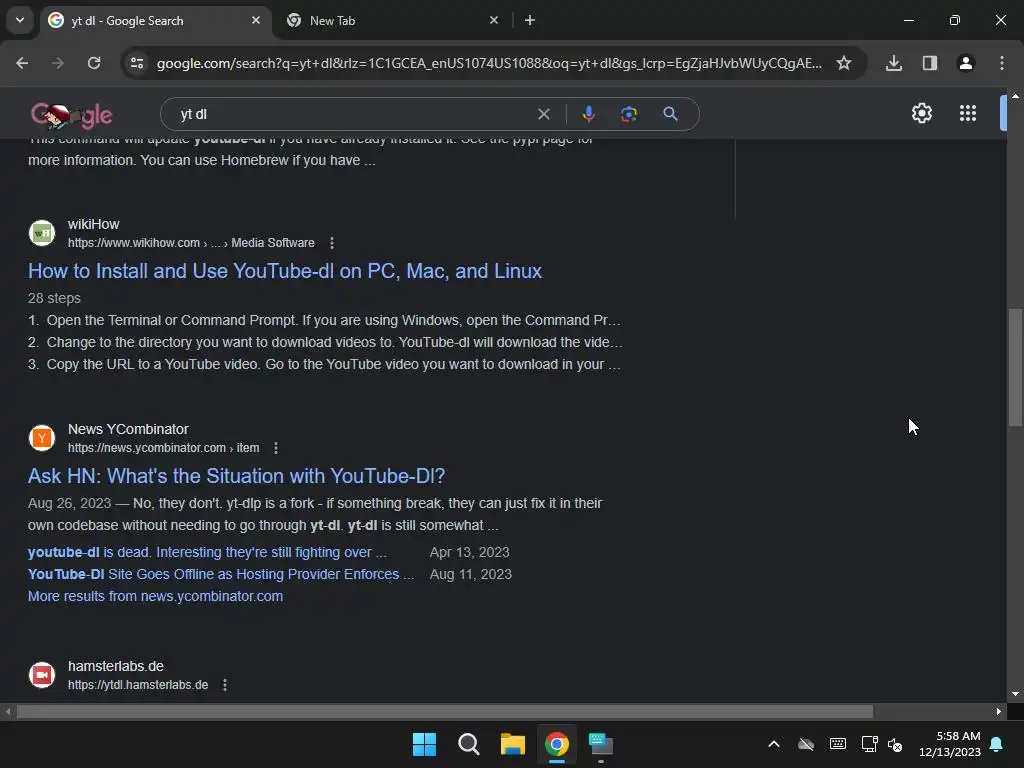The height and width of the screenshot is (768, 1024).
Task: Open 'More results from news.ycombinator.com'
Action: (x=155, y=596)
